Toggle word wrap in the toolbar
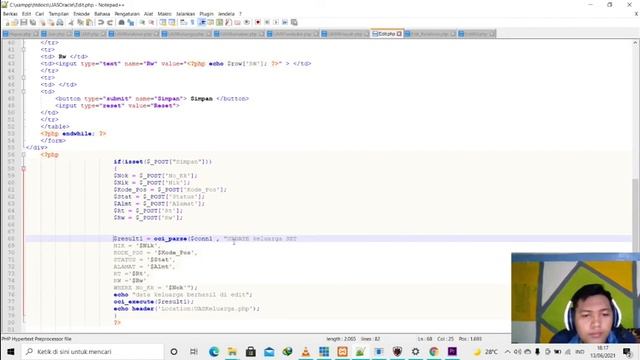Image resolution: width=640 pixels, height=360 pixels. pos(184,22)
